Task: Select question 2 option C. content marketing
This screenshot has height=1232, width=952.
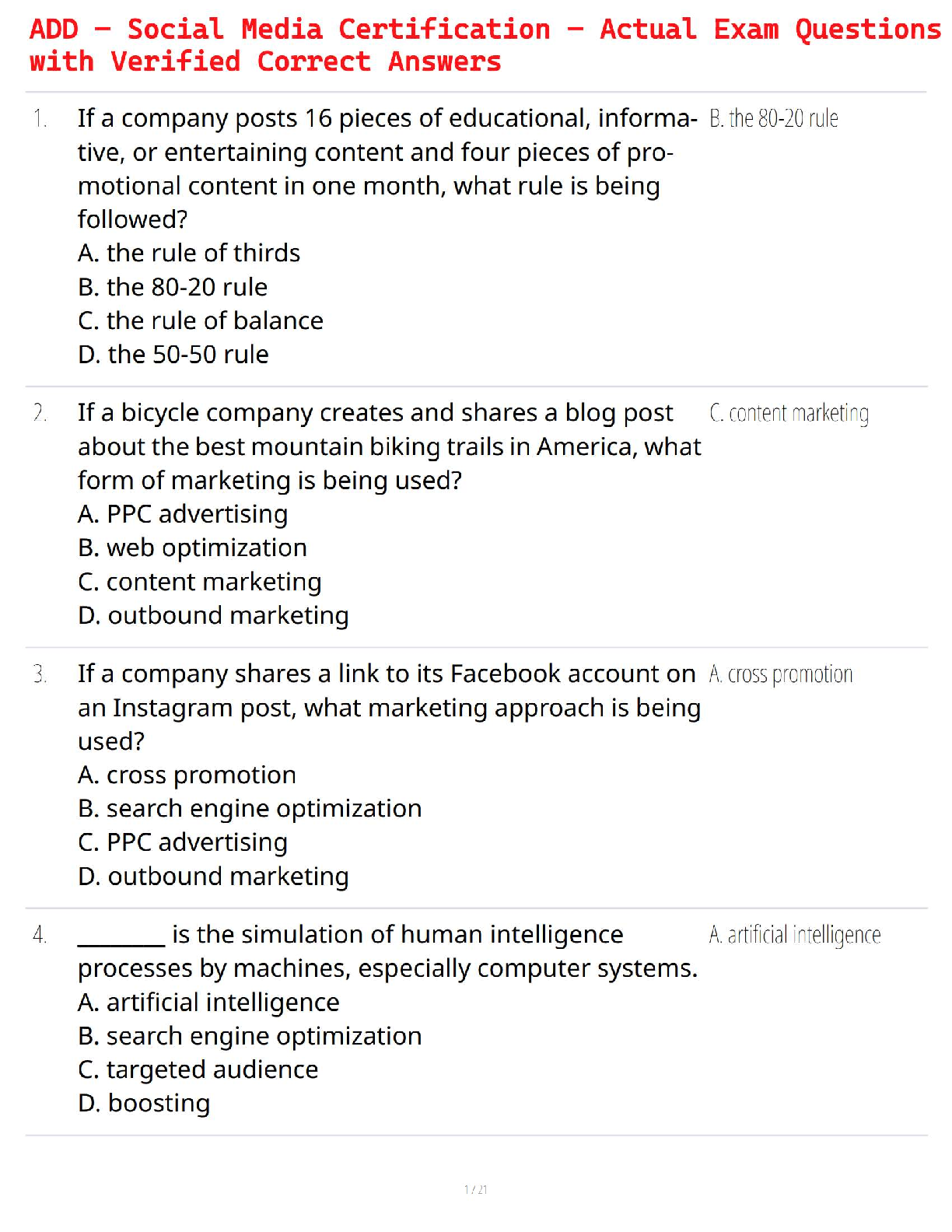Action: pyautogui.click(x=200, y=583)
